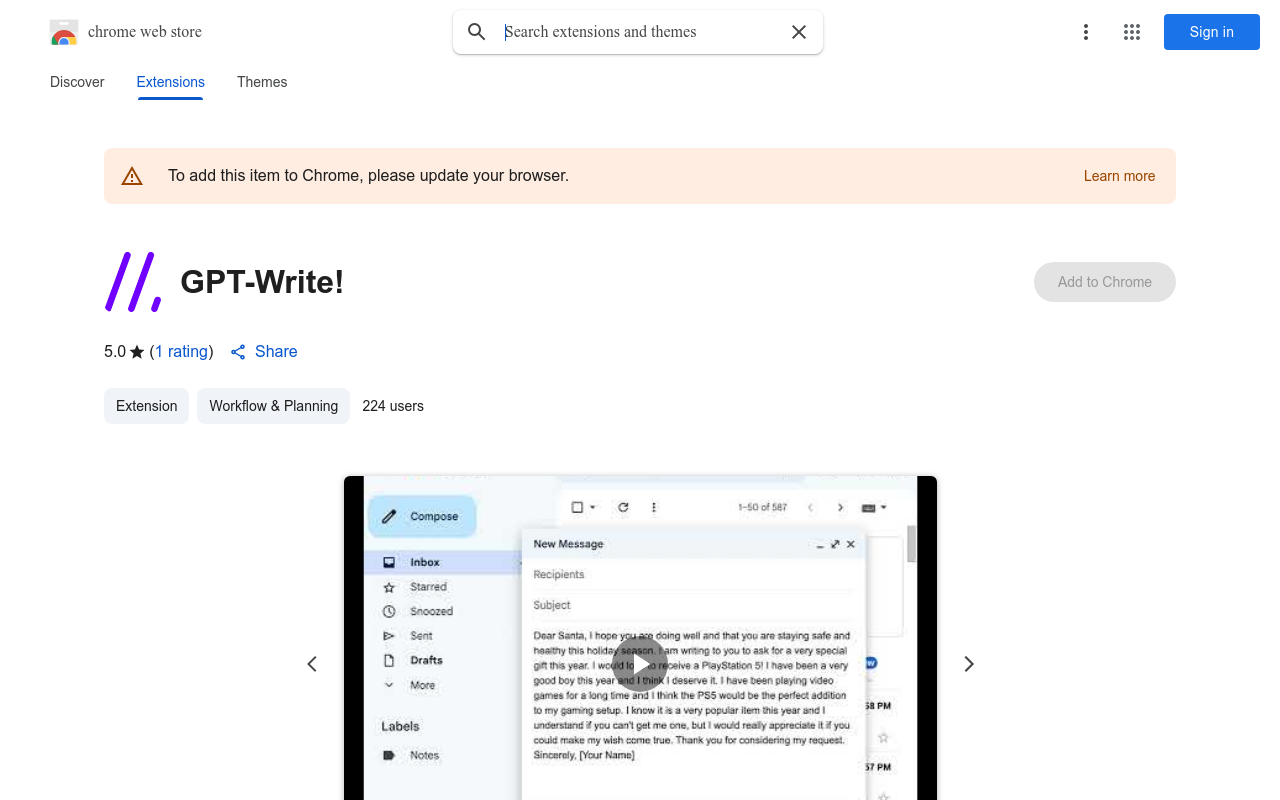
Task: Go to previous screenshot with left chevron
Action: click(312, 664)
